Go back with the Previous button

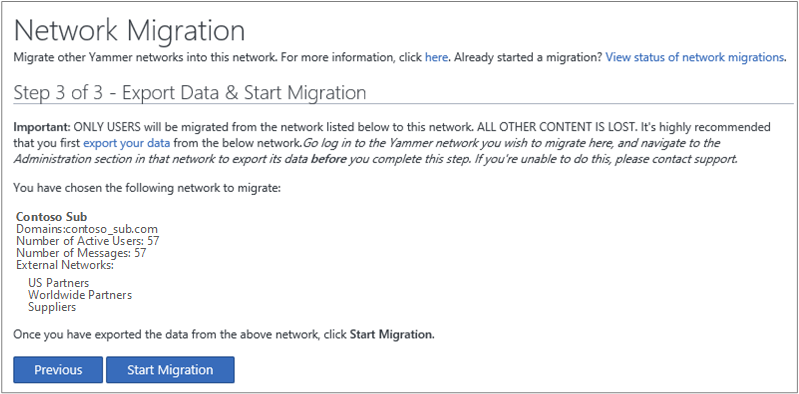pyautogui.click(x=58, y=370)
